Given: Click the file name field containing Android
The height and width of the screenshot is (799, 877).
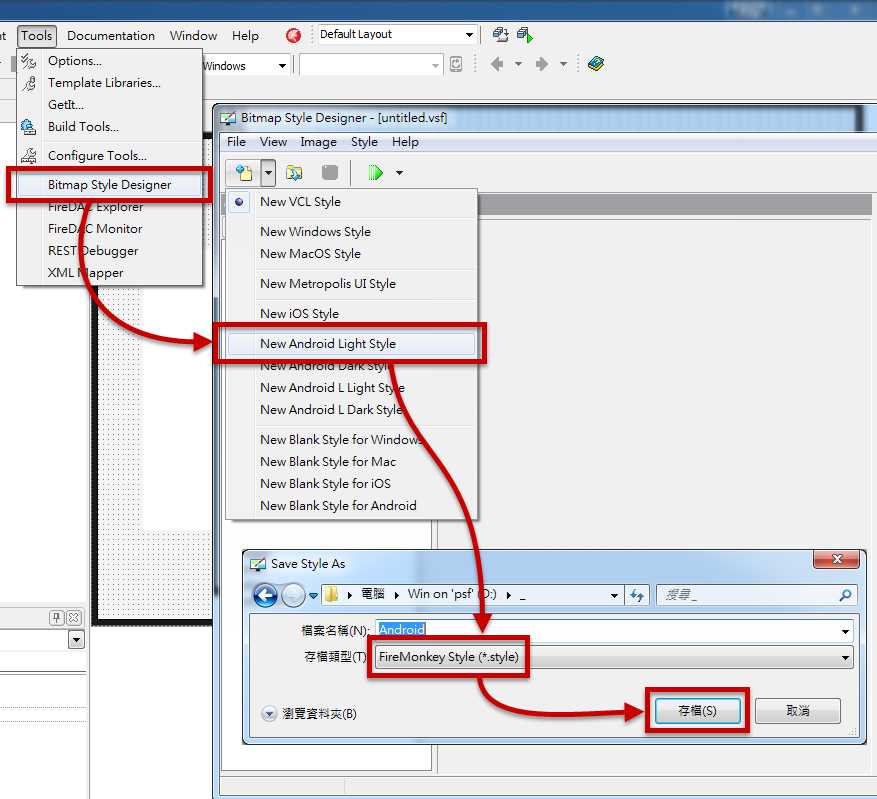Looking at the screenshot, I should tap(614, 631).
